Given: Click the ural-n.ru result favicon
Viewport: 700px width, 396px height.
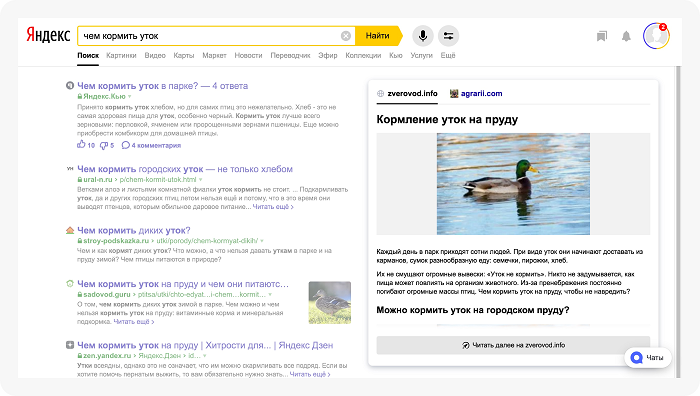Looking at the screenshot, I should (x=70, y=169).
